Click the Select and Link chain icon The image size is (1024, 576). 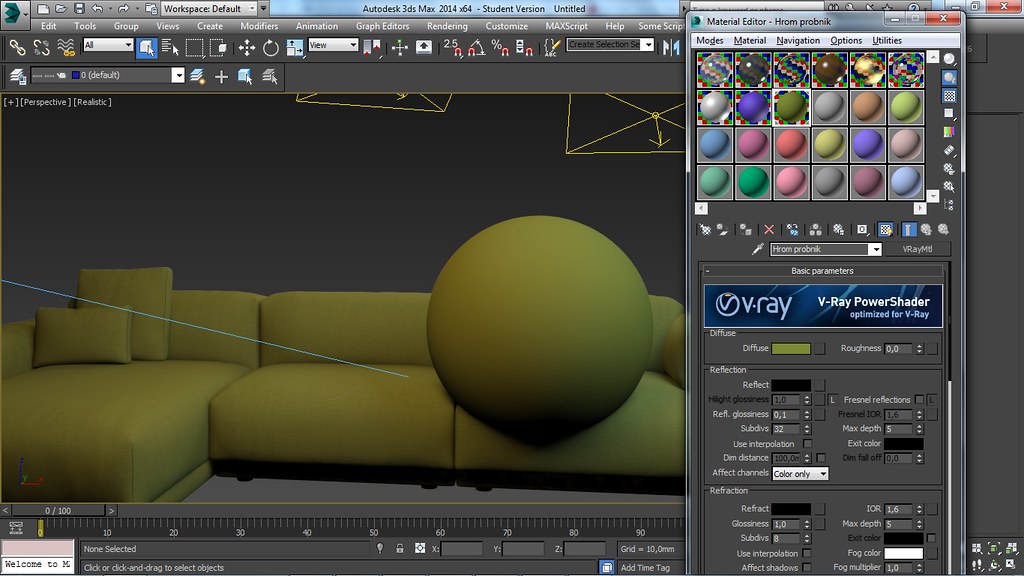pyautogui.click(x=16, y=47)
